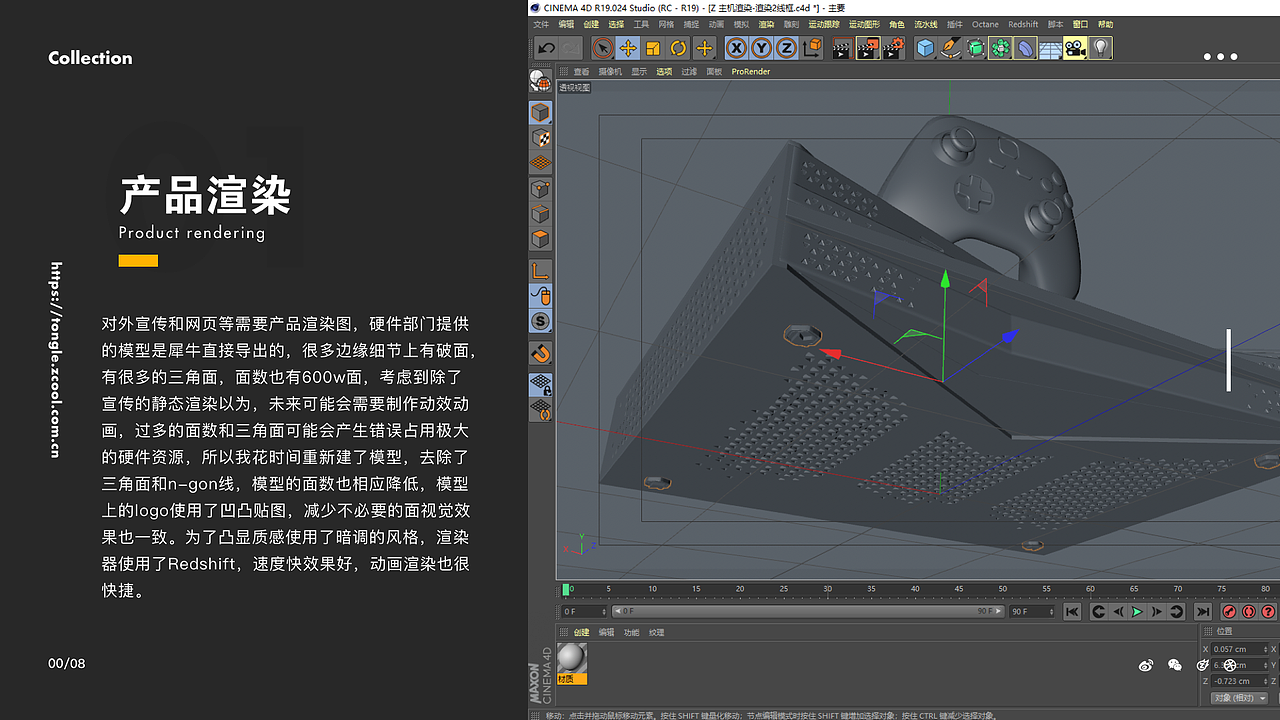The height and width of the screenshot is (720, 1280).
Task: Open the Floor environment icon
Action: tap(1050, 48)
